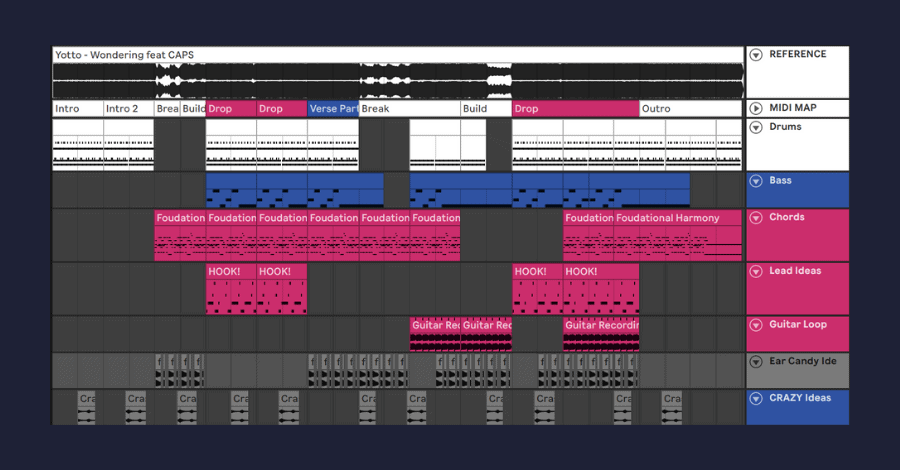
Task: Select the Guitar Loop track title
Action: click(798, 324)
